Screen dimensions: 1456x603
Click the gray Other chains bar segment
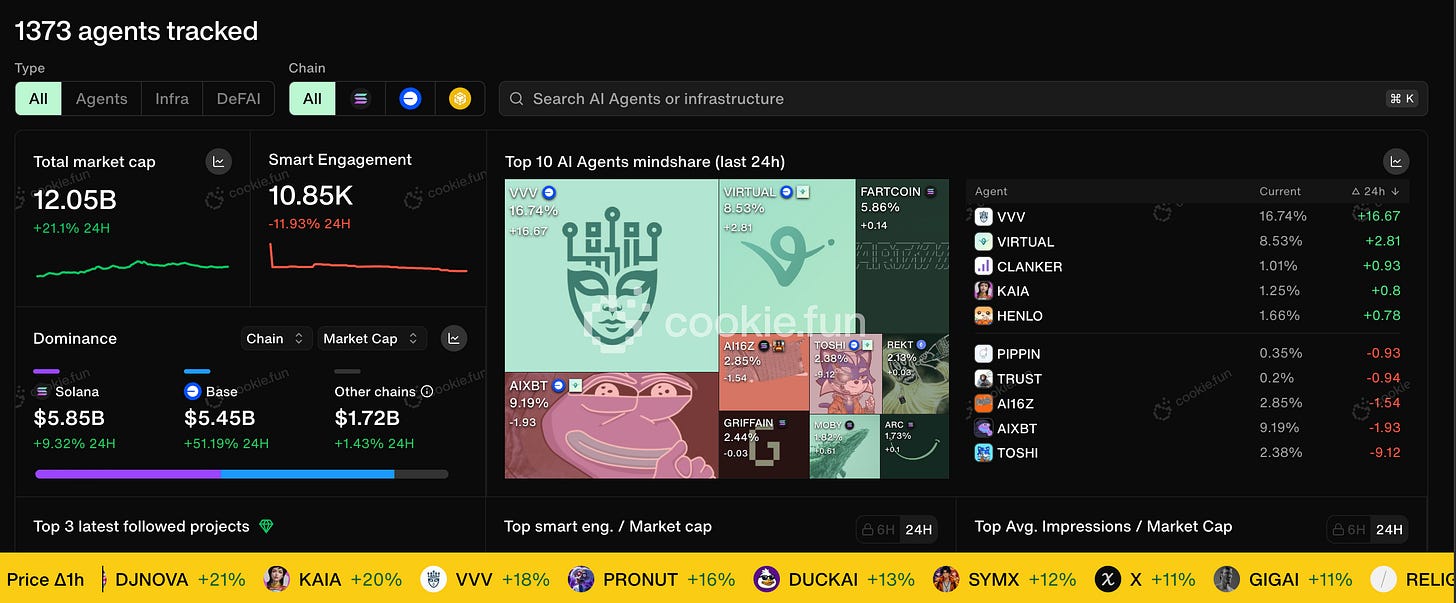421,474
